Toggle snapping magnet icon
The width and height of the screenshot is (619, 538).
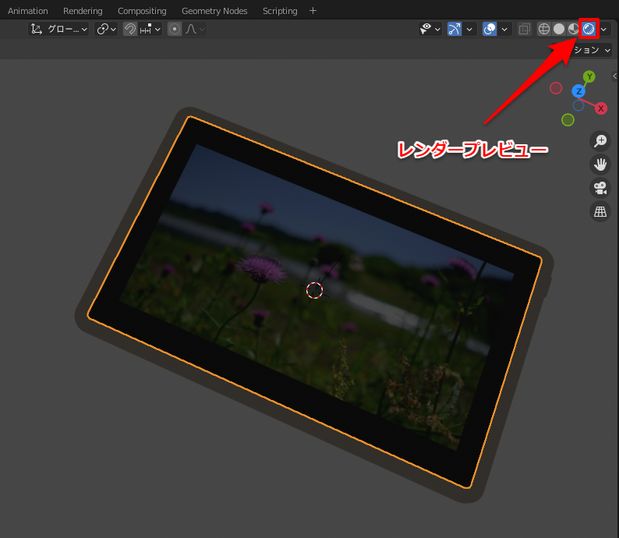[x=130, y=29]
